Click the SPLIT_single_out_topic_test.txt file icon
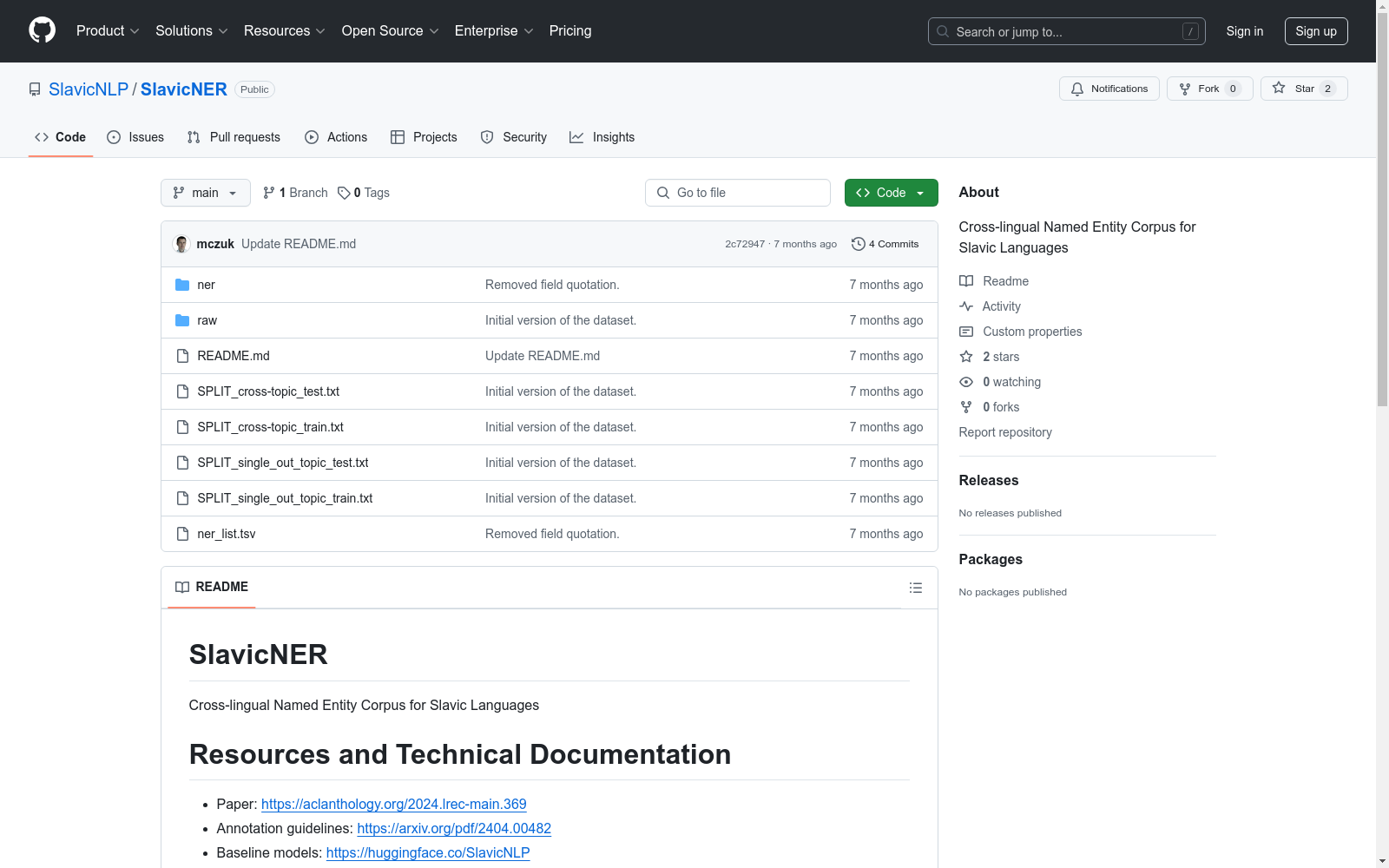Screen dimensions: 1389x868 [182, 463]
